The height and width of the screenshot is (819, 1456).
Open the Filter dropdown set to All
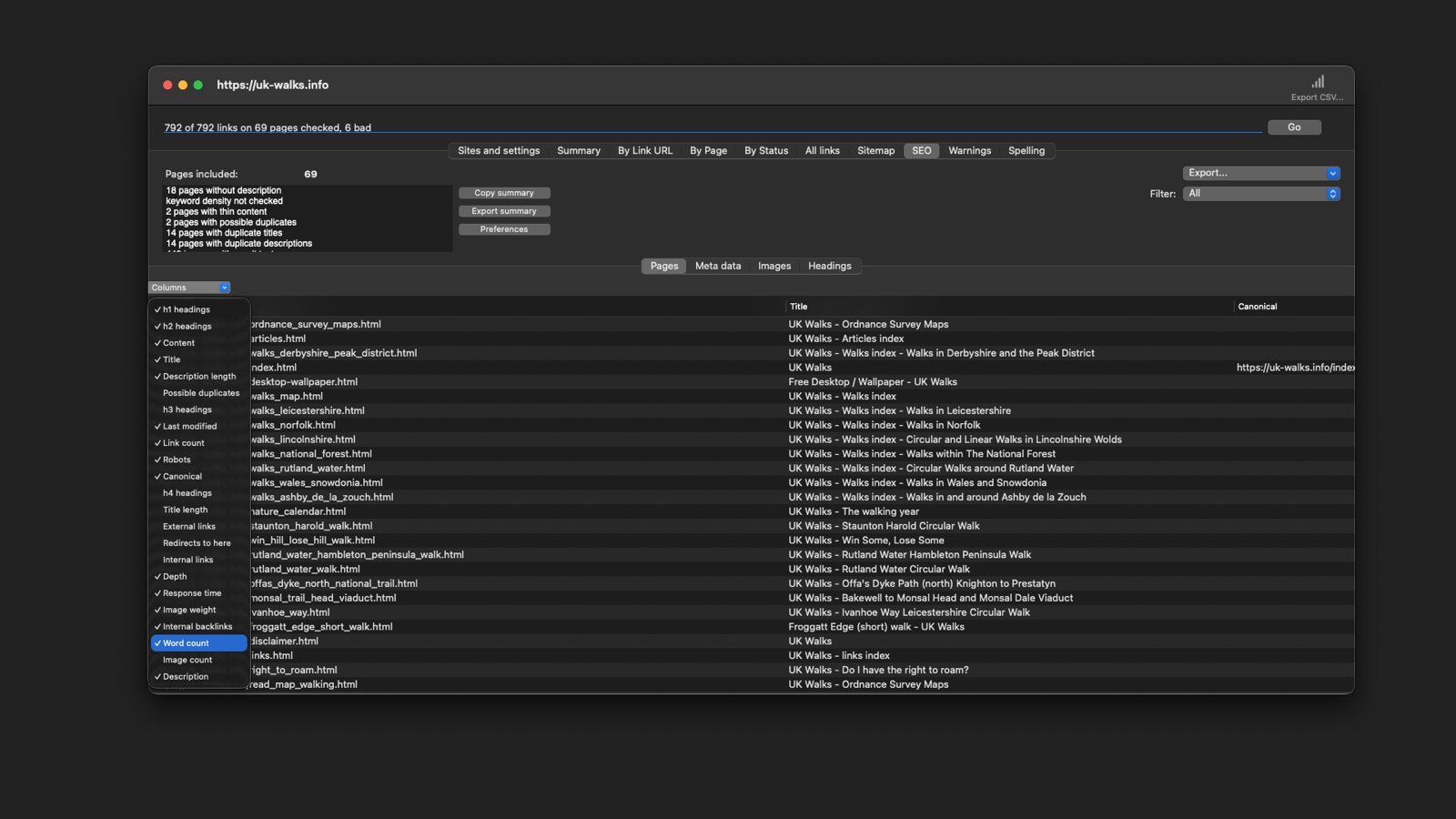[1261, 194]
